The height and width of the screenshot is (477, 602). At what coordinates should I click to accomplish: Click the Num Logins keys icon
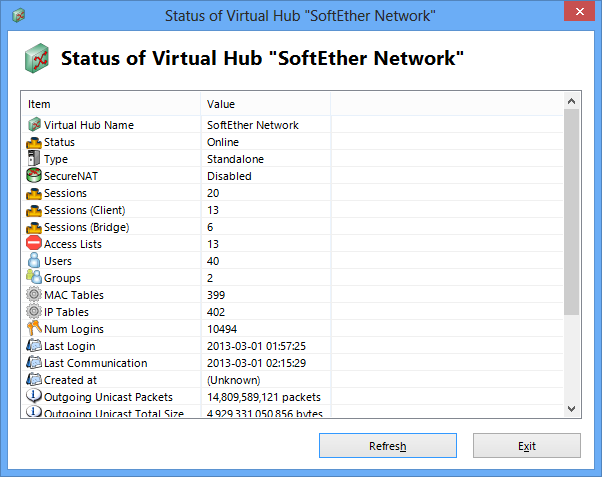(x=34, y=329)
